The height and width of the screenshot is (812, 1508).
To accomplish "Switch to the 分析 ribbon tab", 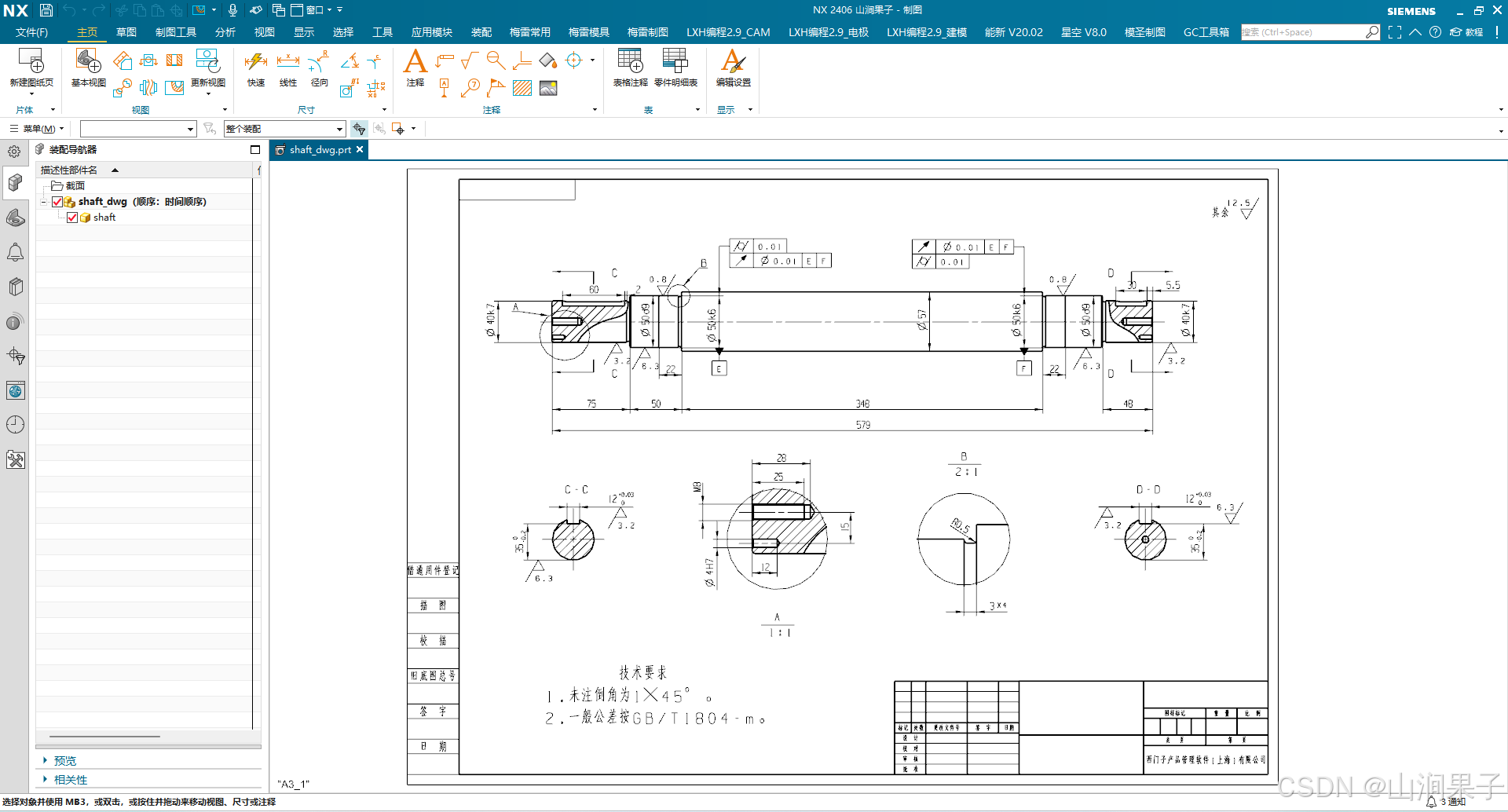I will 225,32.
